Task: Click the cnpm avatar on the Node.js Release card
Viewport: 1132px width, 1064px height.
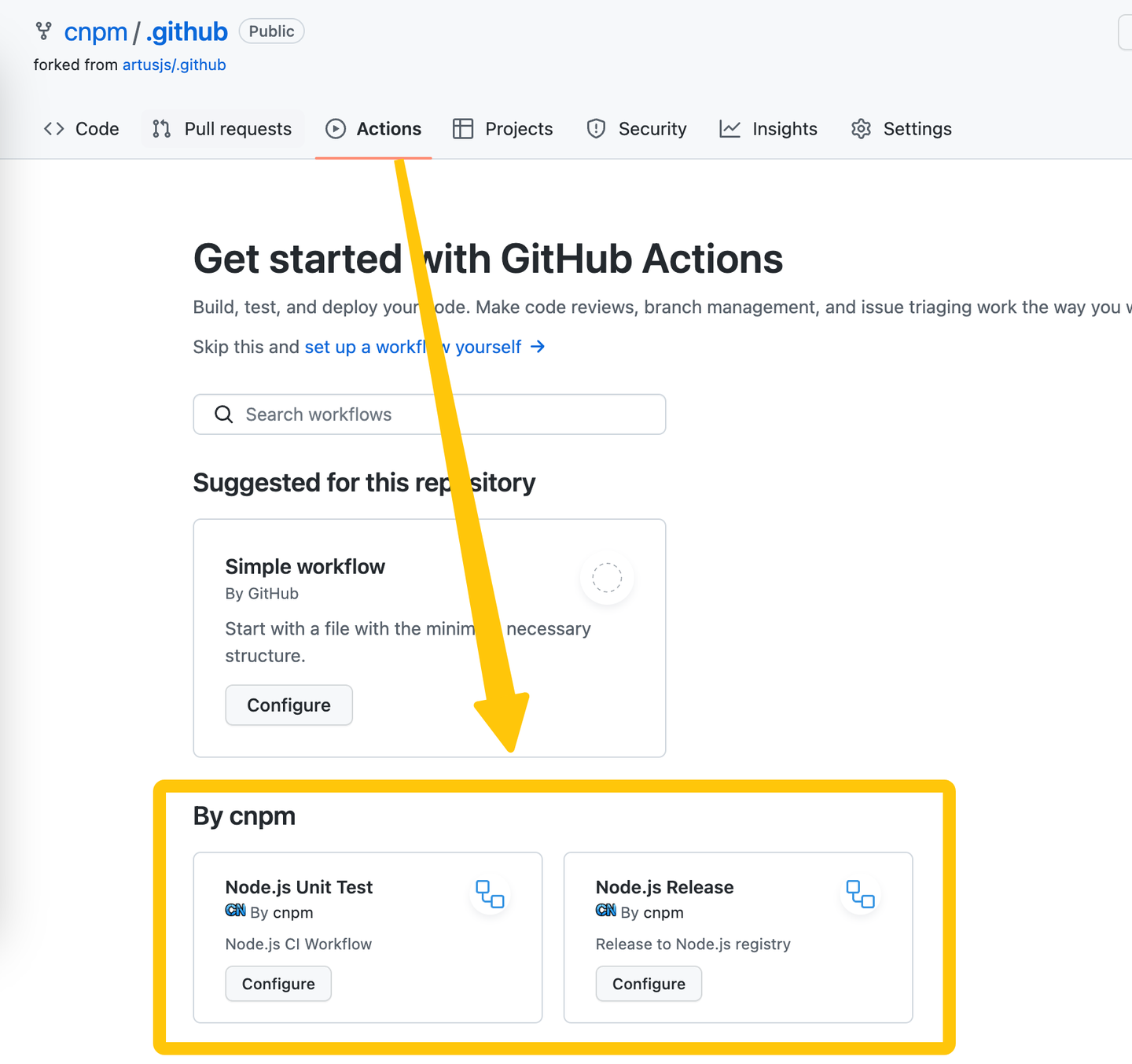Action: [605, 911]
